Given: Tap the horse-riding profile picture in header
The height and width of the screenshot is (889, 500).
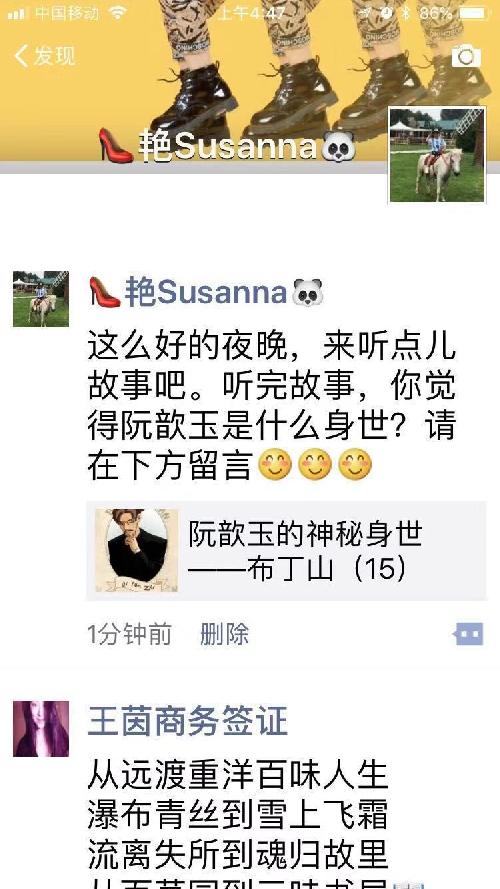Looking at the screenshot, I should 437,155.
